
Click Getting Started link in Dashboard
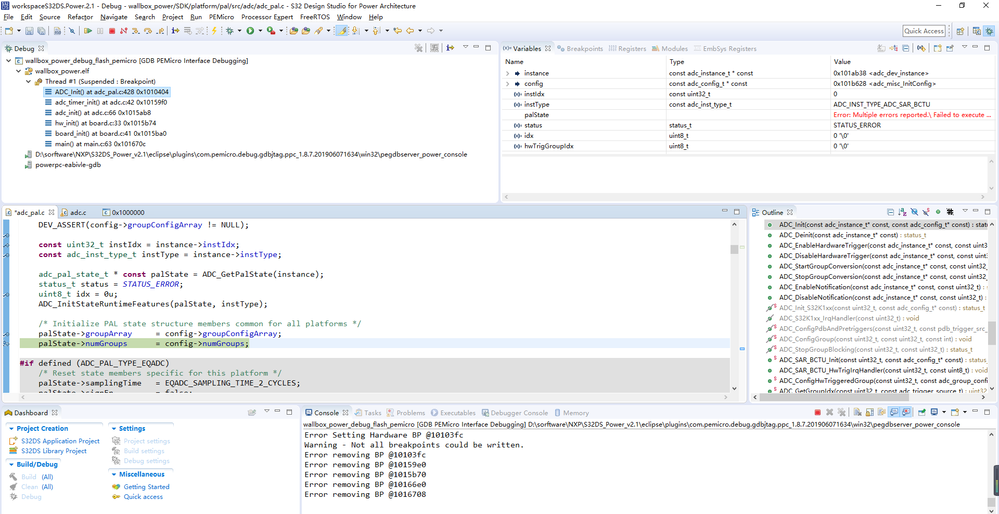pos(146,487)
